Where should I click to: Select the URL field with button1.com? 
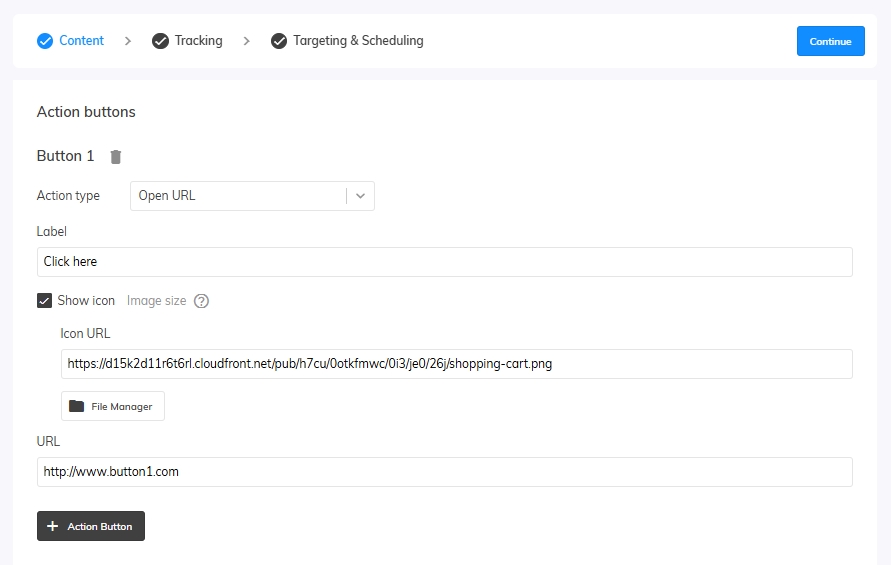tap(444, 472)
